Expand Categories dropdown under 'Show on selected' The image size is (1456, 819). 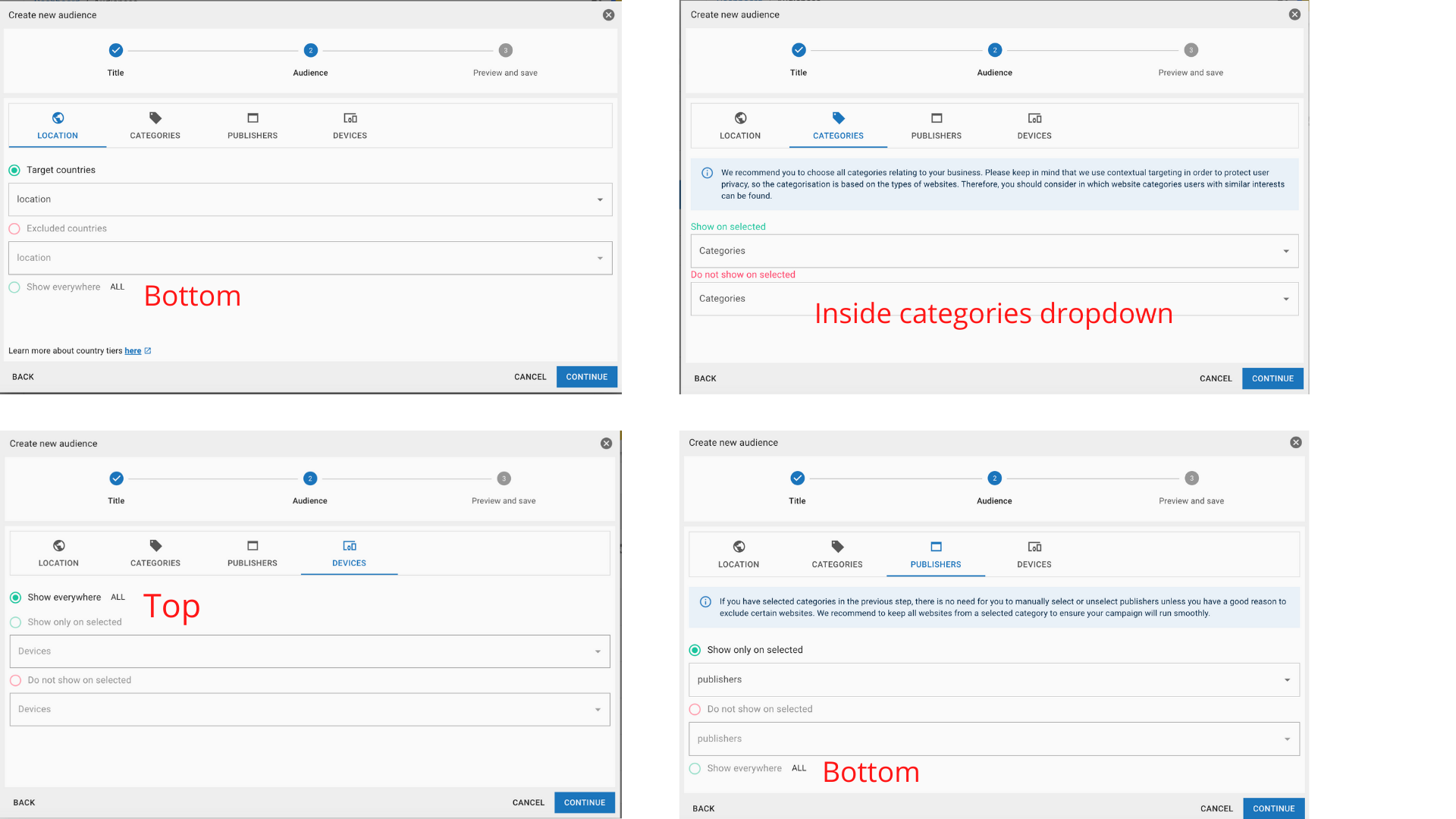[993, 251]
